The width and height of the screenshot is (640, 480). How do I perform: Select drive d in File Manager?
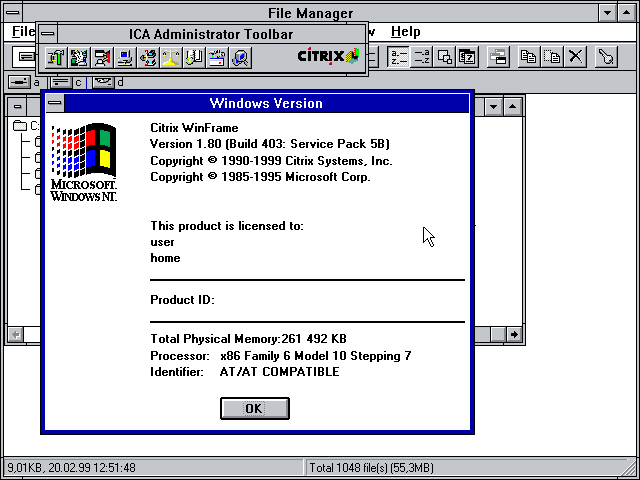click(x=108, y=82)
